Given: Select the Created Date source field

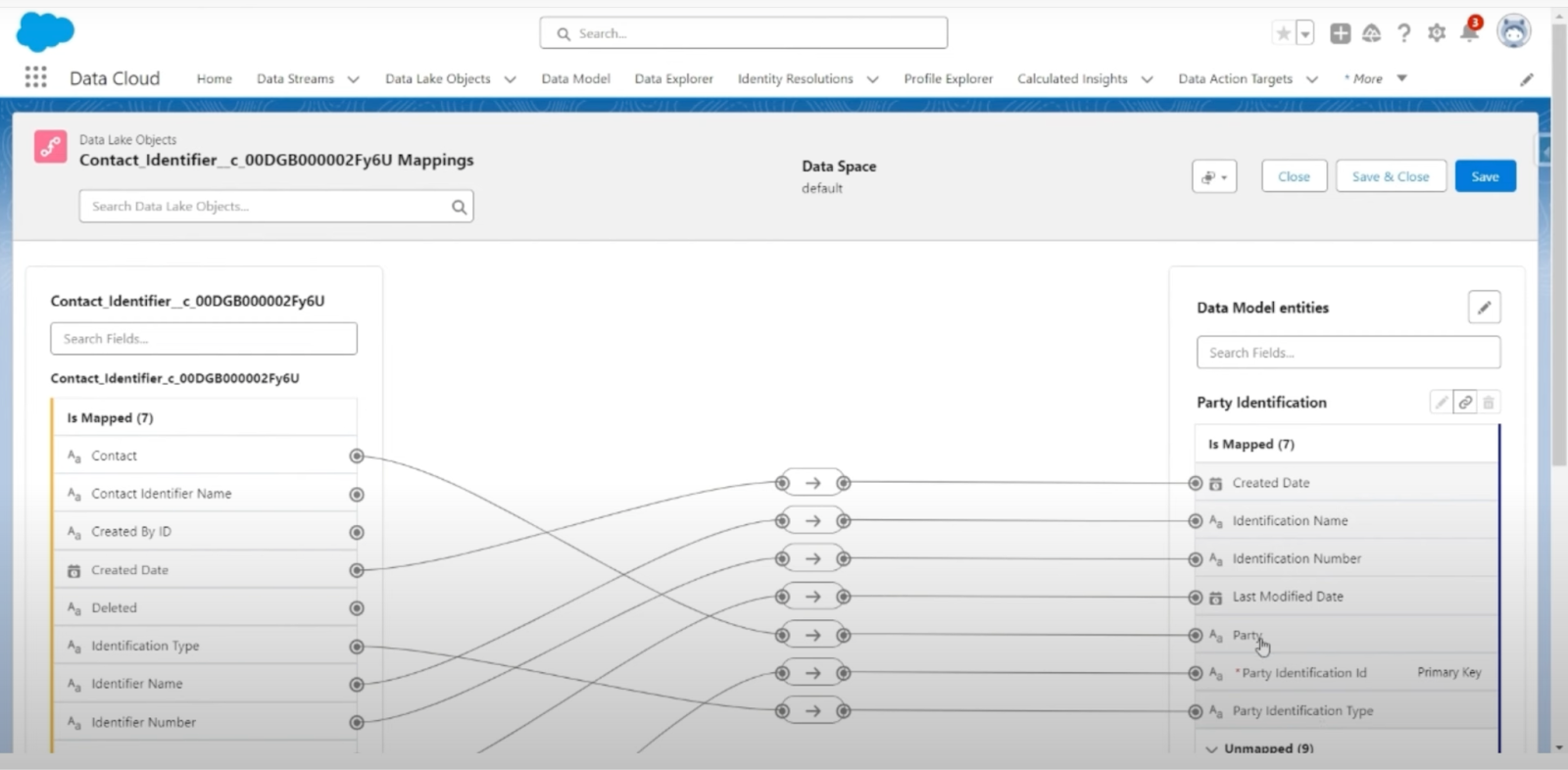Looking at the screenshot, I should click(x=205, y=570).
